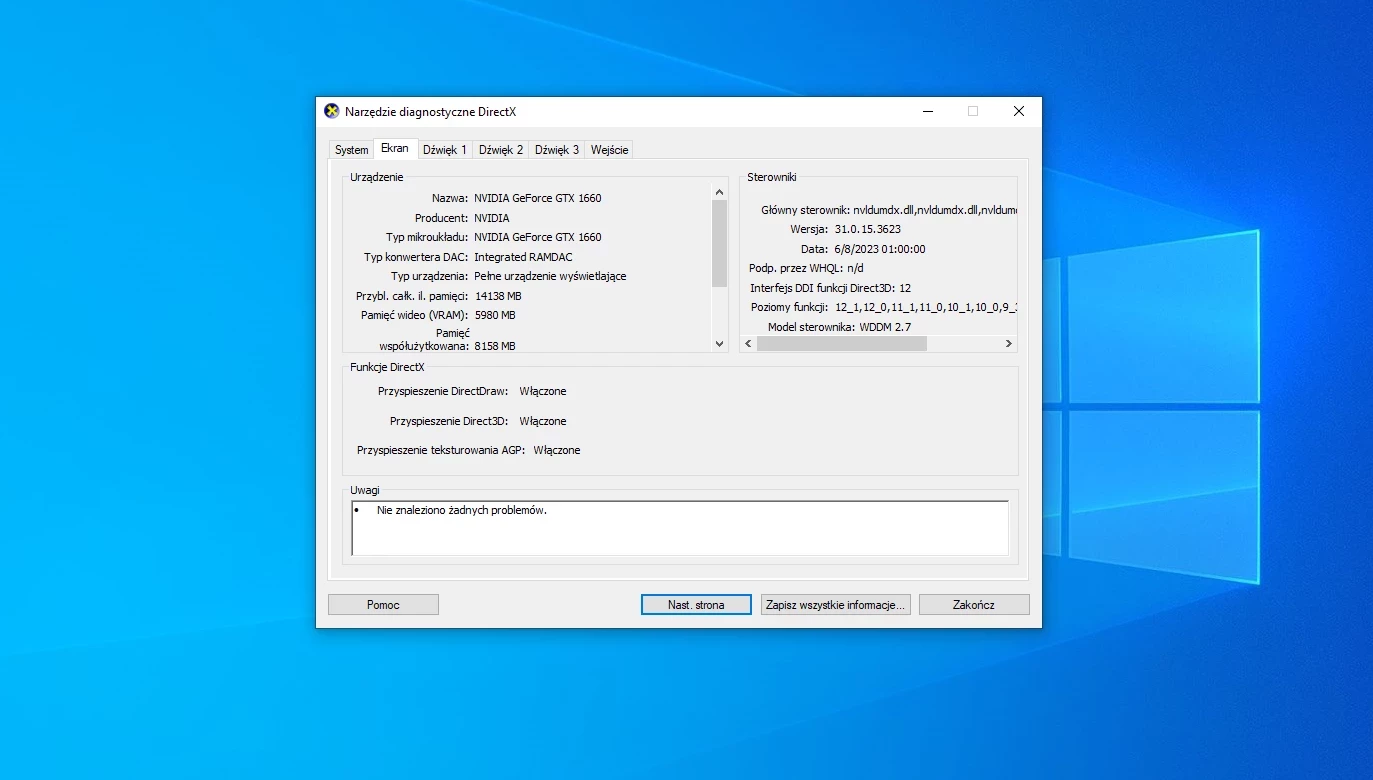The height and width of the screenshot is (780, 1373).
Task: Open the Dźwięk 3 tab
Action: click(557, 150)
